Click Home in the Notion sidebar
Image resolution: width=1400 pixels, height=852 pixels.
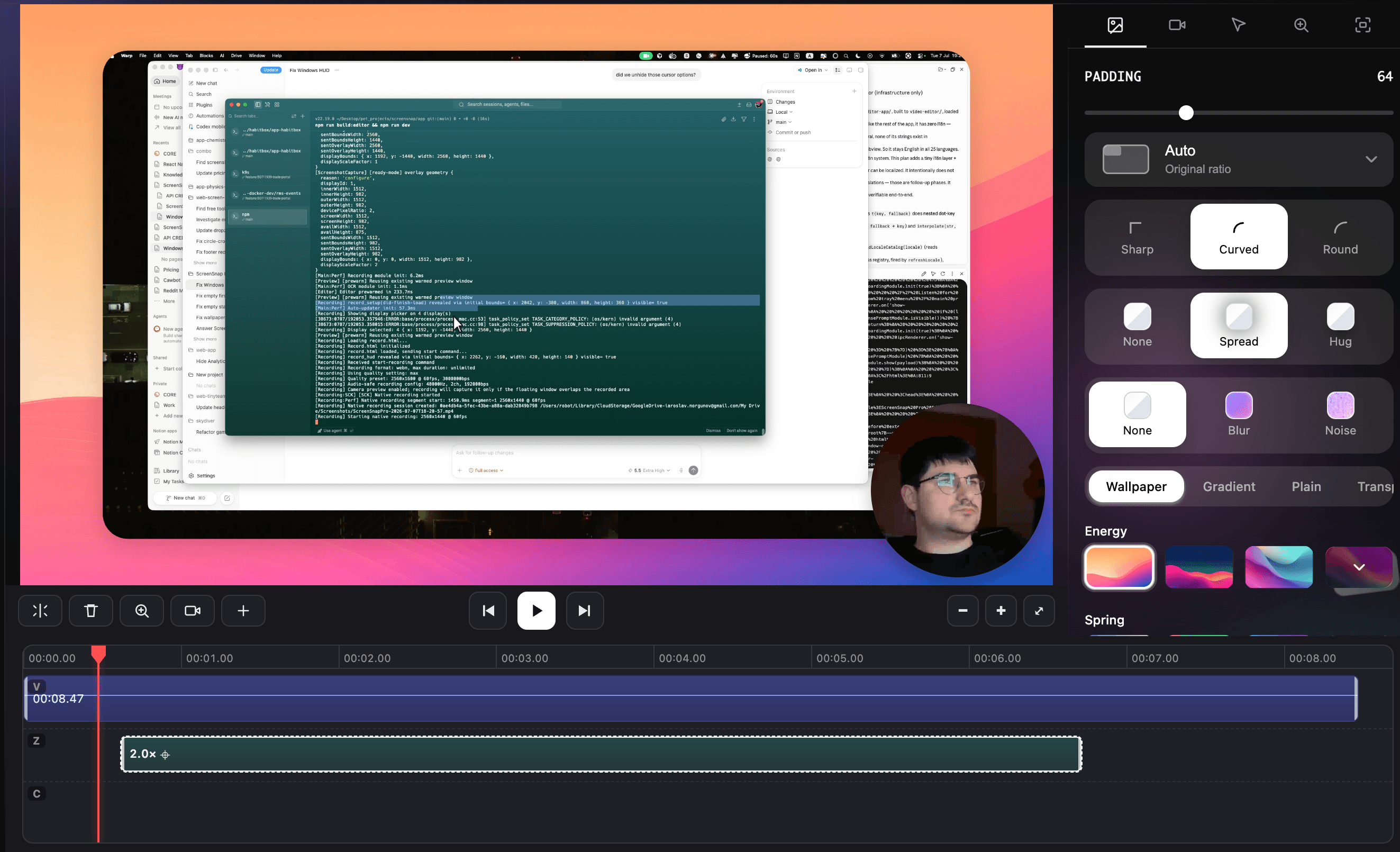[x=165, y=81]
